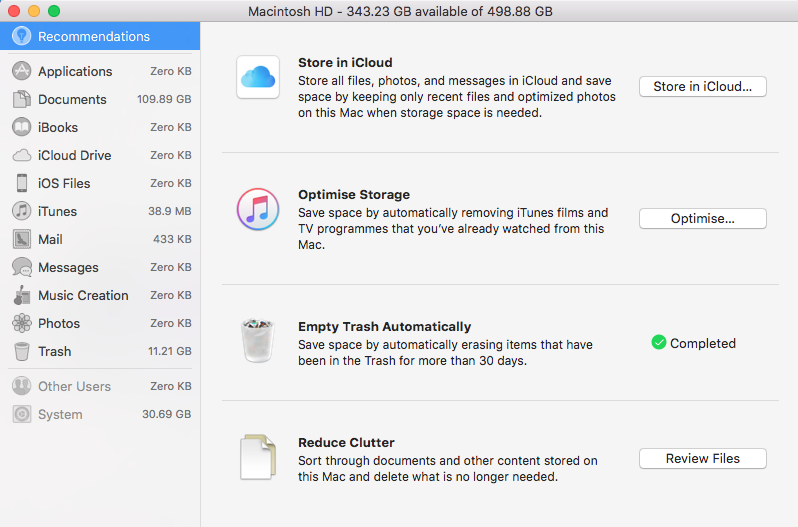
Task: Choose the iOS Files label text
Action: click(x=64, y=183)
